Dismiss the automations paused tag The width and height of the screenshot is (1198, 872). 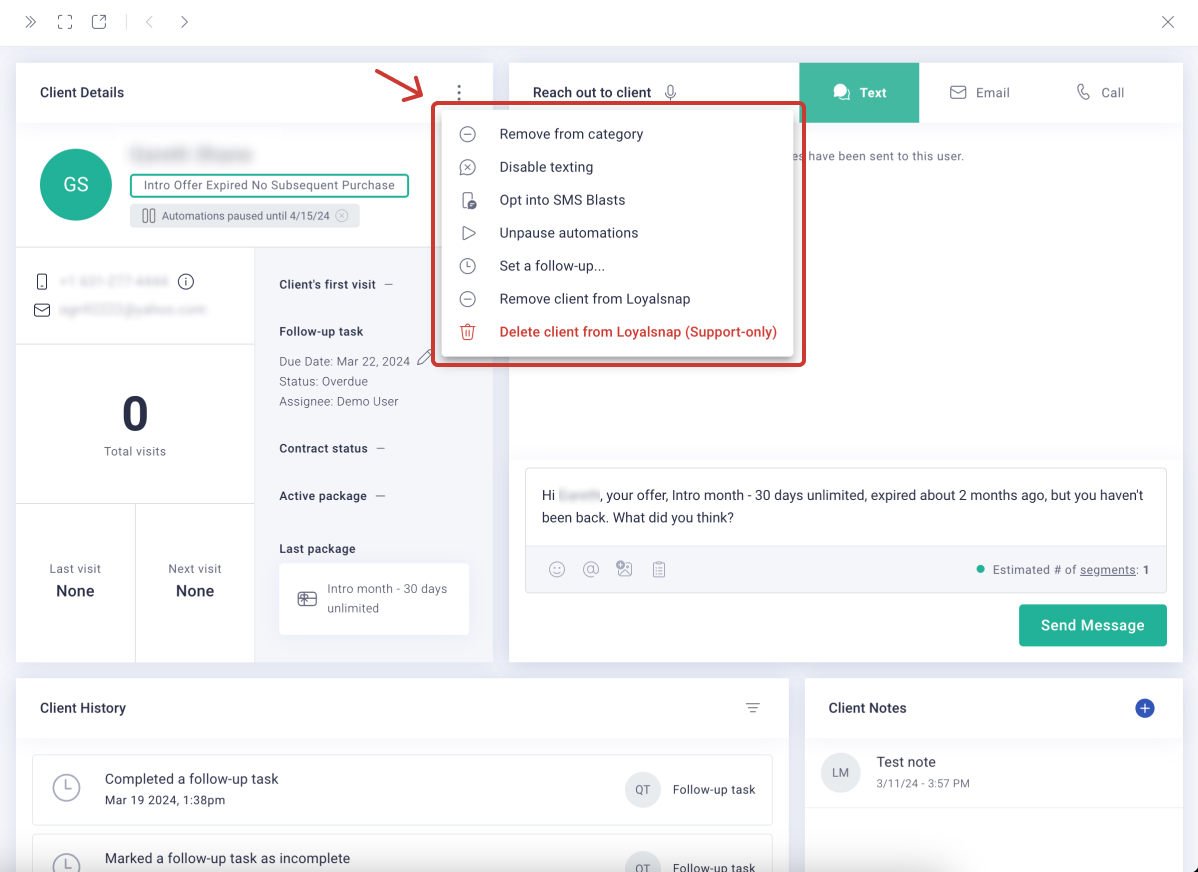pyautogui.click(x=342, y=216)
